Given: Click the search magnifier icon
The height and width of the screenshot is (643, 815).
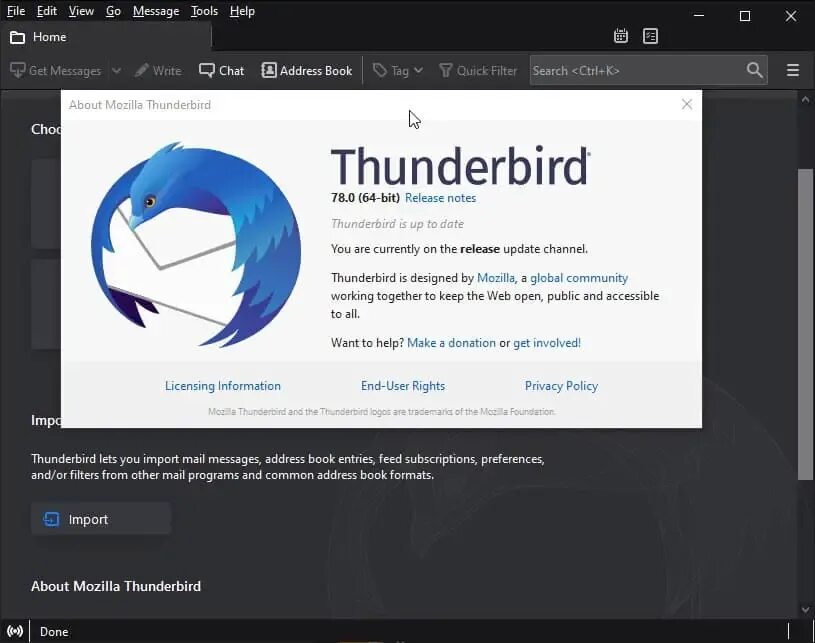Looking at the screenshot, I should point(755,70).
